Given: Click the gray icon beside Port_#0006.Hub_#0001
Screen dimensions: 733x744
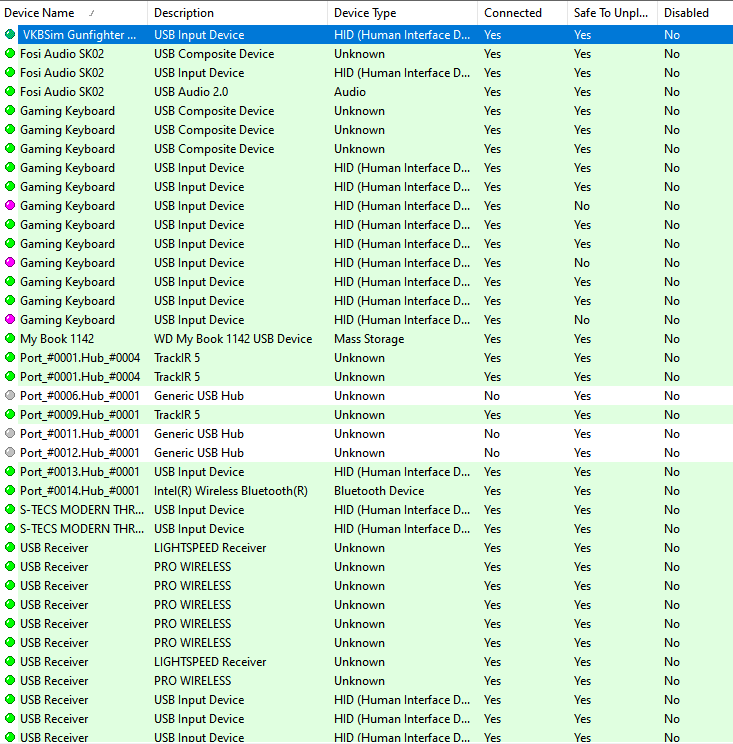Looking at the screenshot, I should point(10,395).
